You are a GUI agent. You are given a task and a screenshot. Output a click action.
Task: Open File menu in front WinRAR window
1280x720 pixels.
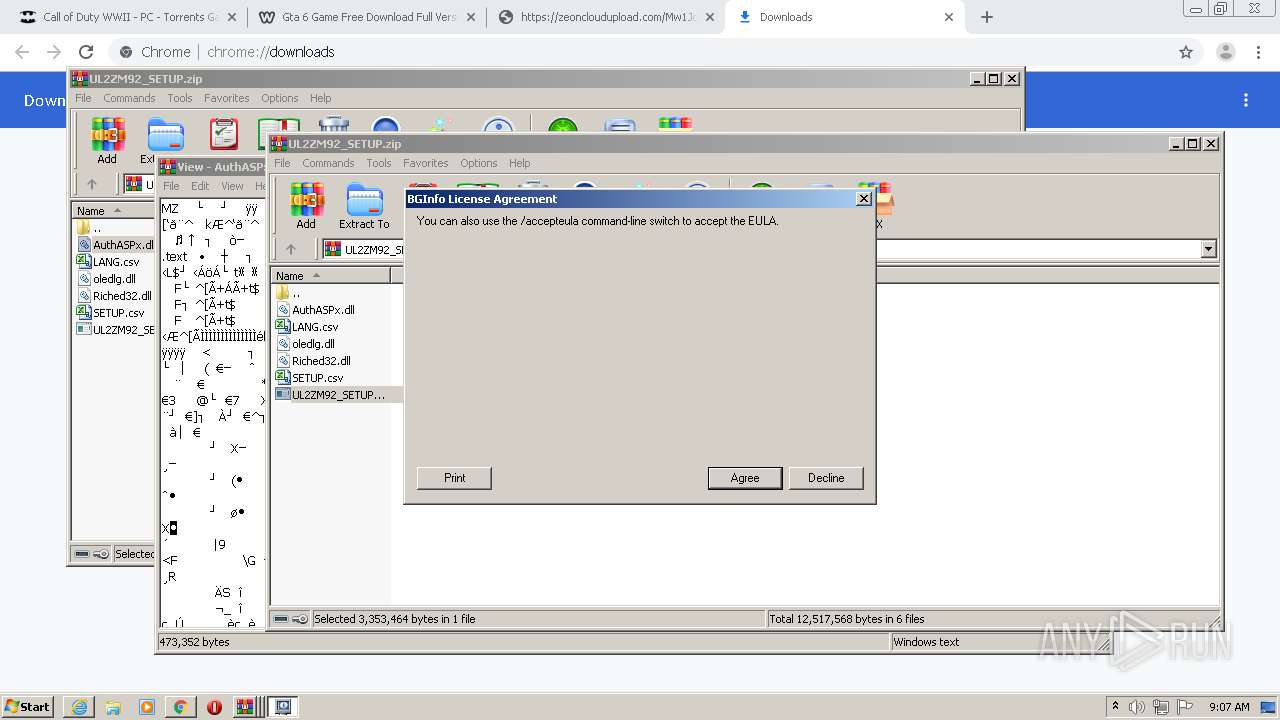[282, 163]
